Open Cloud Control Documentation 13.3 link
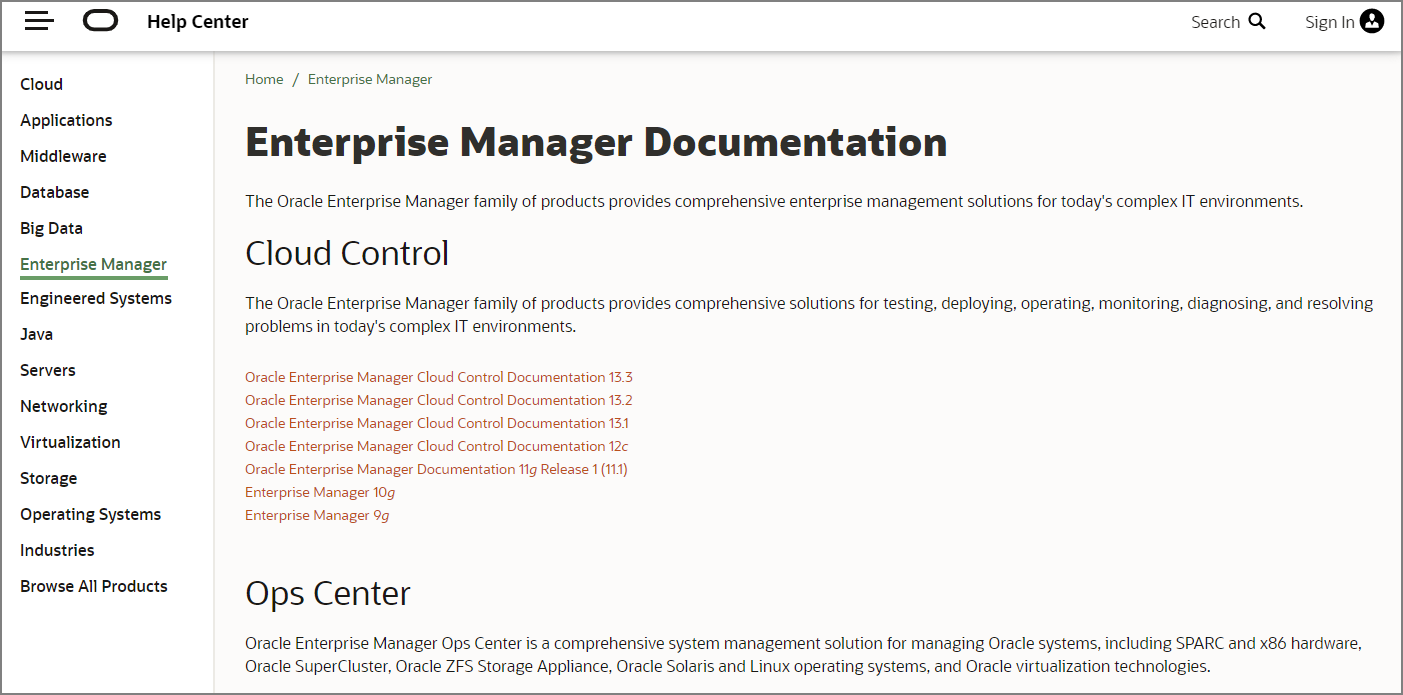This screenshot has height=695, width=1403. 439,377
